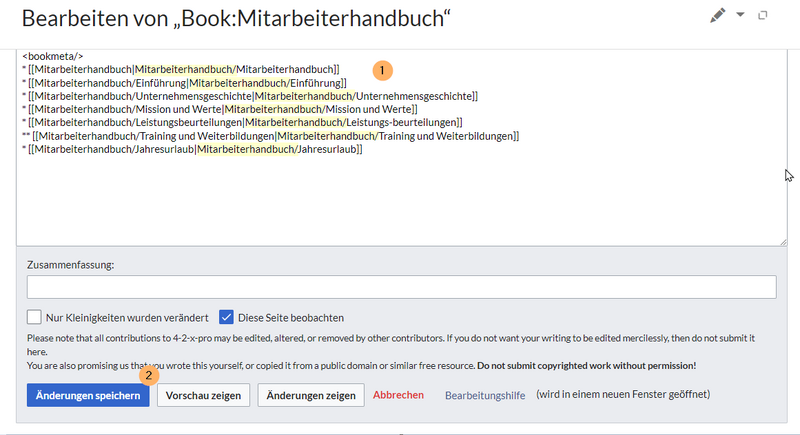Viewport: 800px width, 435px height.
Task: Click the fullscreen squares icon in the header
Action: tap(763, 16)
